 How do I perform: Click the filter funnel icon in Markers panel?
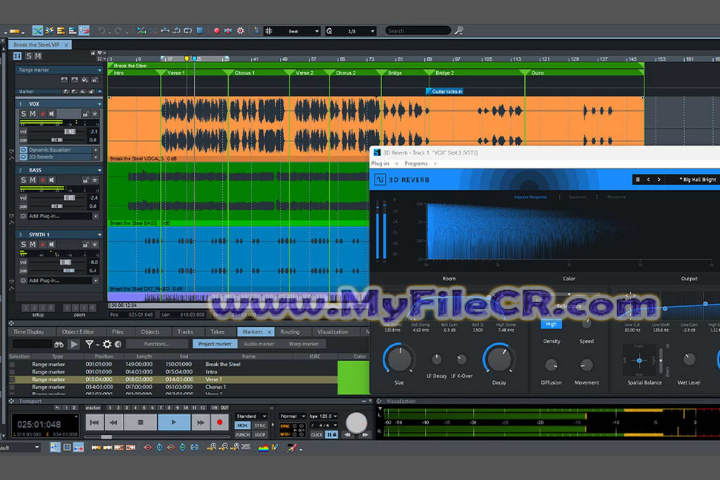[90, 344]
